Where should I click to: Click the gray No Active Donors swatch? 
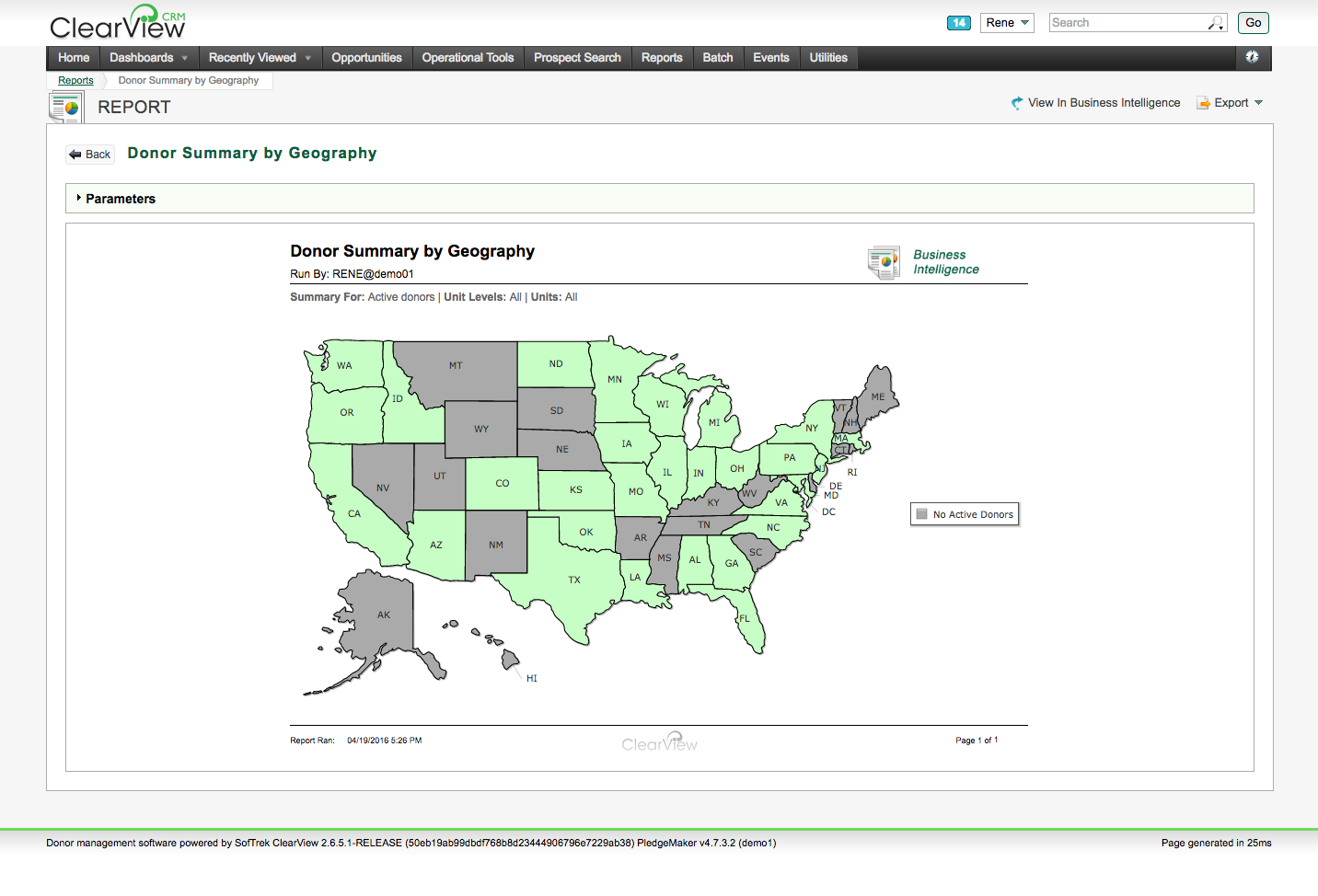[x=922, y=514]
